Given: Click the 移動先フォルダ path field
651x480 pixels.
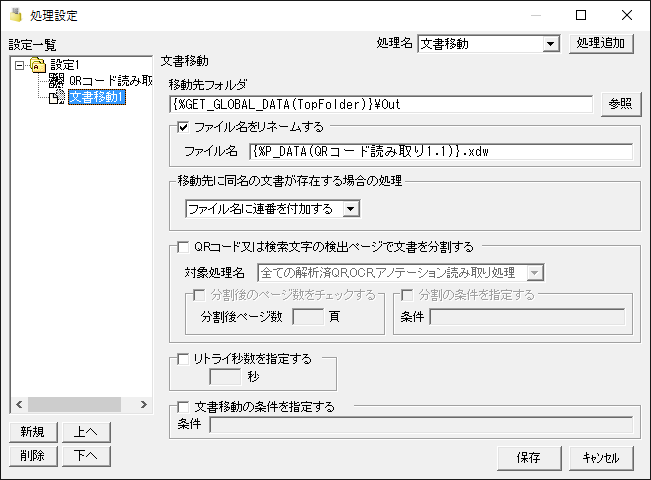Looking at the screenshot, I should point(381,104).
